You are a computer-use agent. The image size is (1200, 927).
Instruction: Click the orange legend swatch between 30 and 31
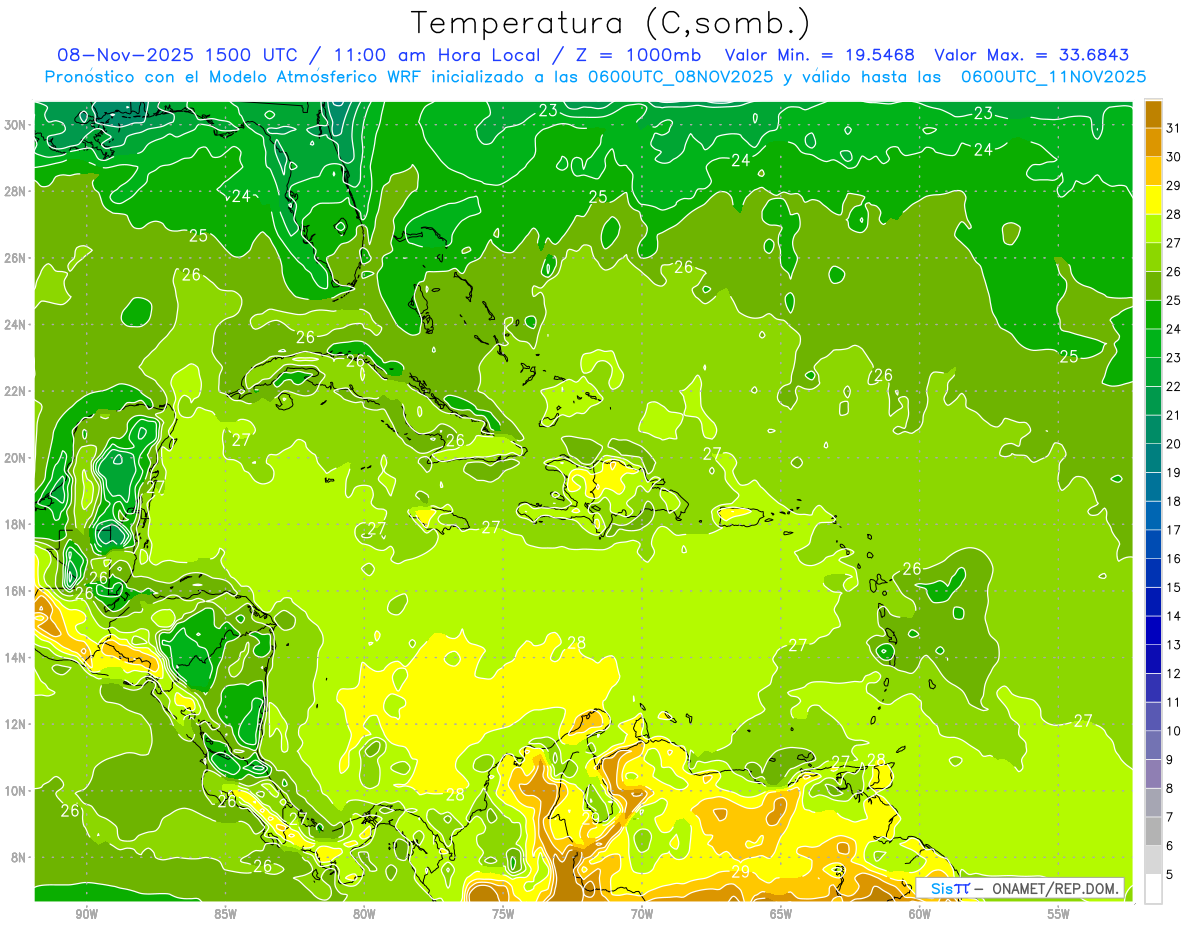pyautogui.click(x=1153, y=143)
